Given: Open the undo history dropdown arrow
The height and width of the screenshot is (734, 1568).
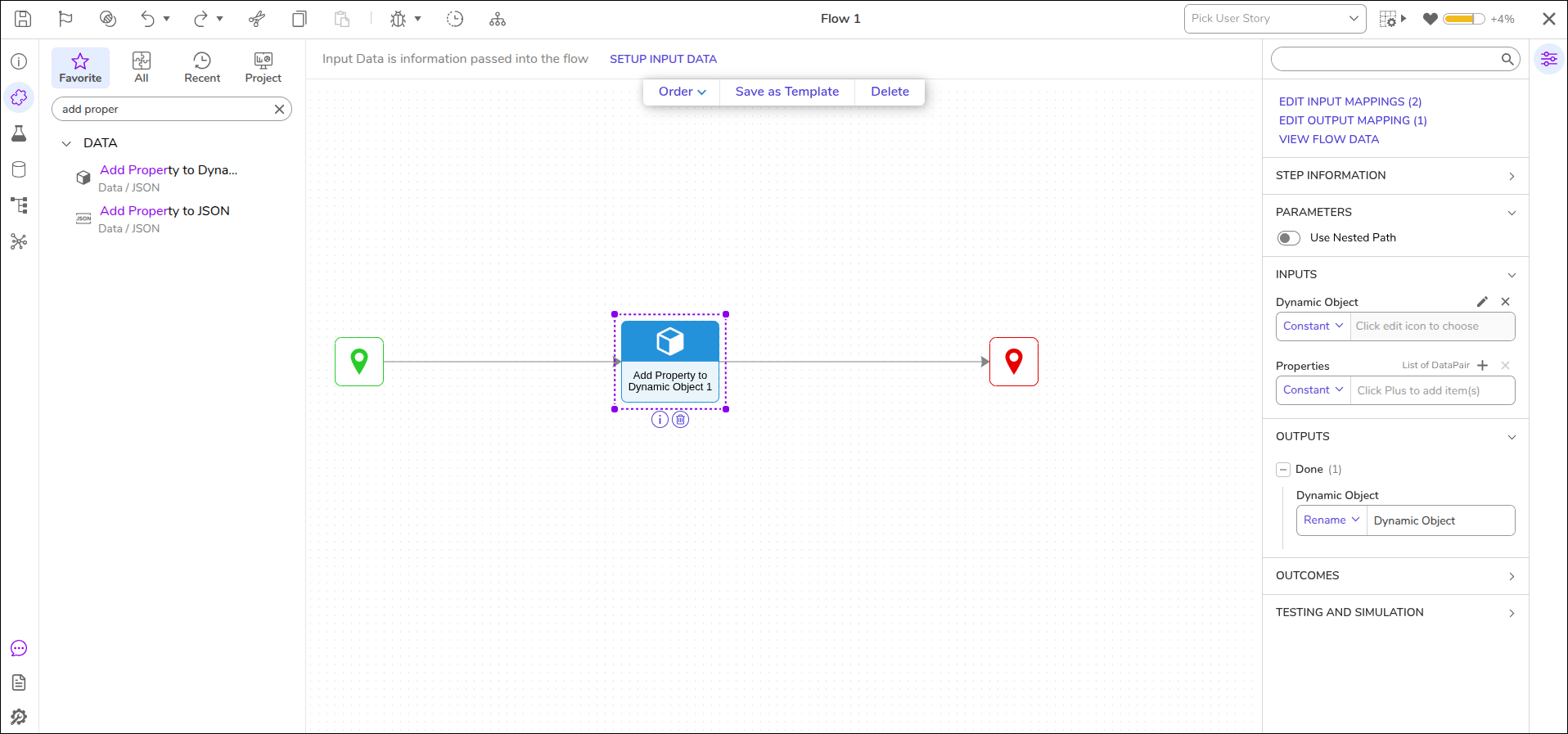Looking at the screenshot, I should 166,19.
